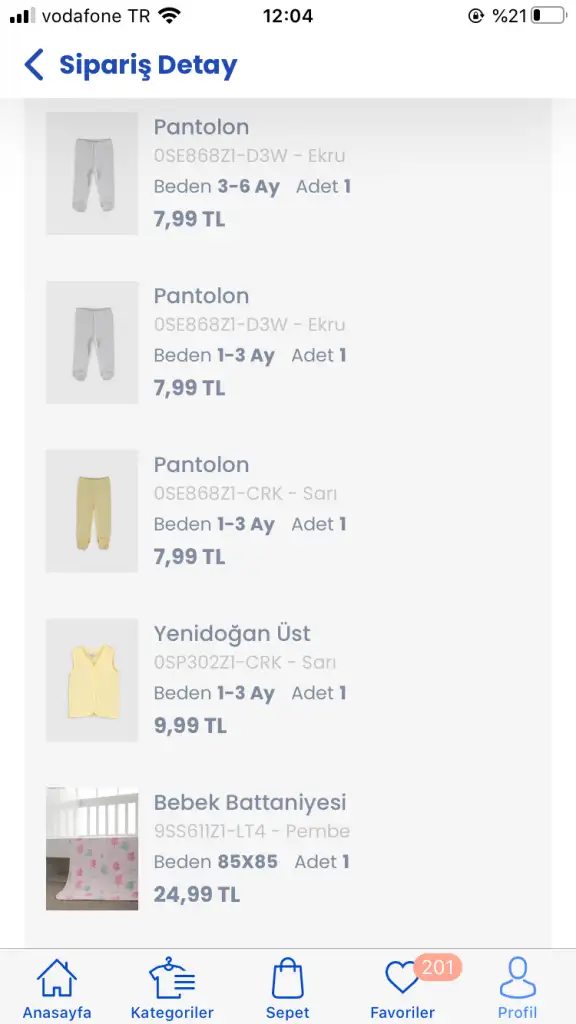Select the Bebek Battaniyesi product title
This screenshot has width=576, height=1024.
click(250, 803)
